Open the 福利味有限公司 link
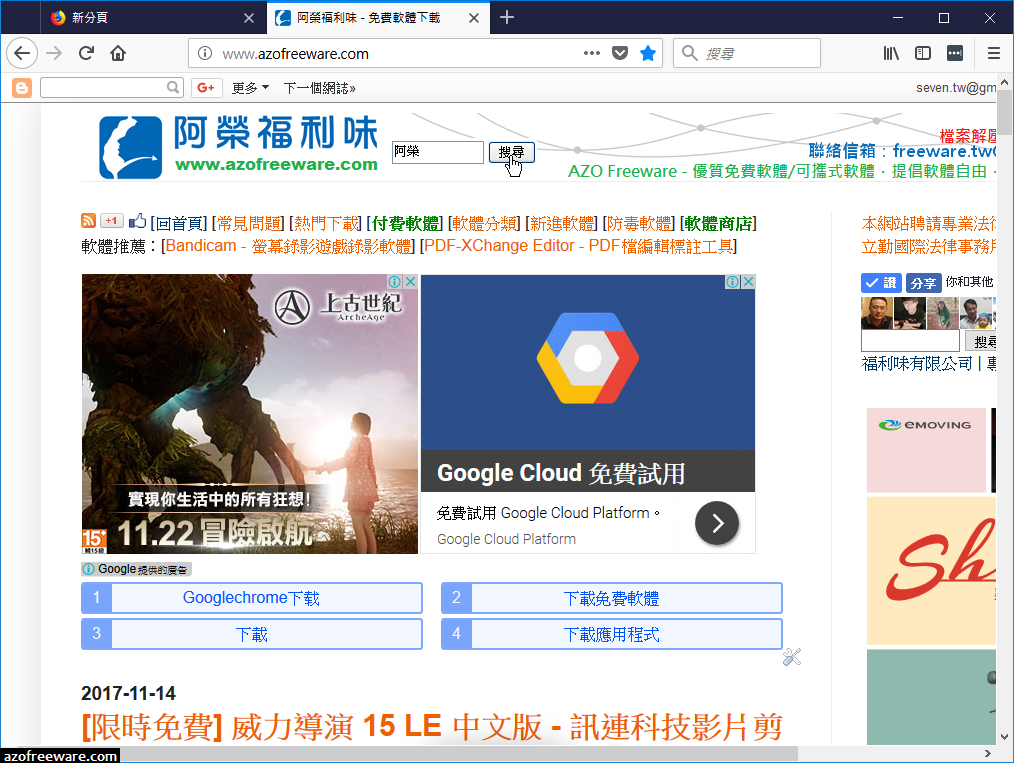The height and width of the screenshot is (763, 1014). [916, 364]
